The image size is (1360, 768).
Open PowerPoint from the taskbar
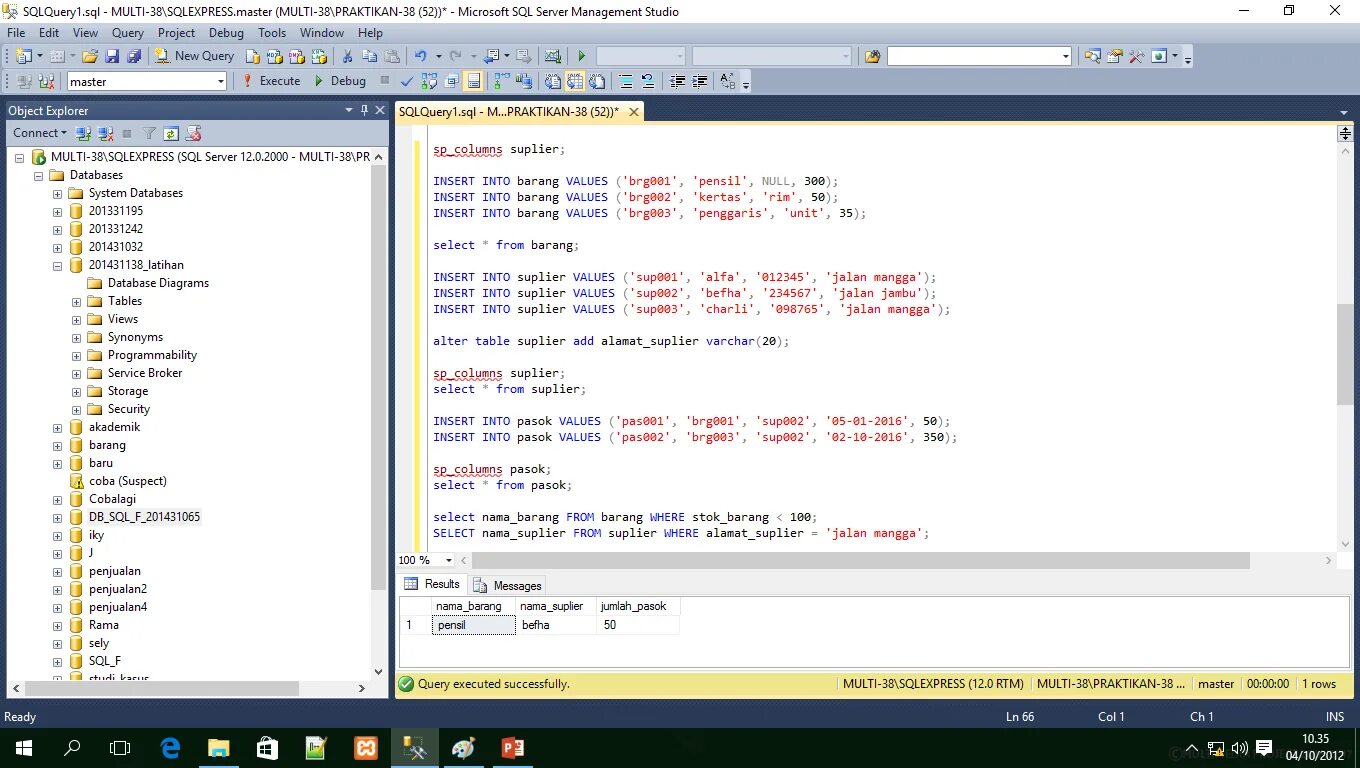513,747
